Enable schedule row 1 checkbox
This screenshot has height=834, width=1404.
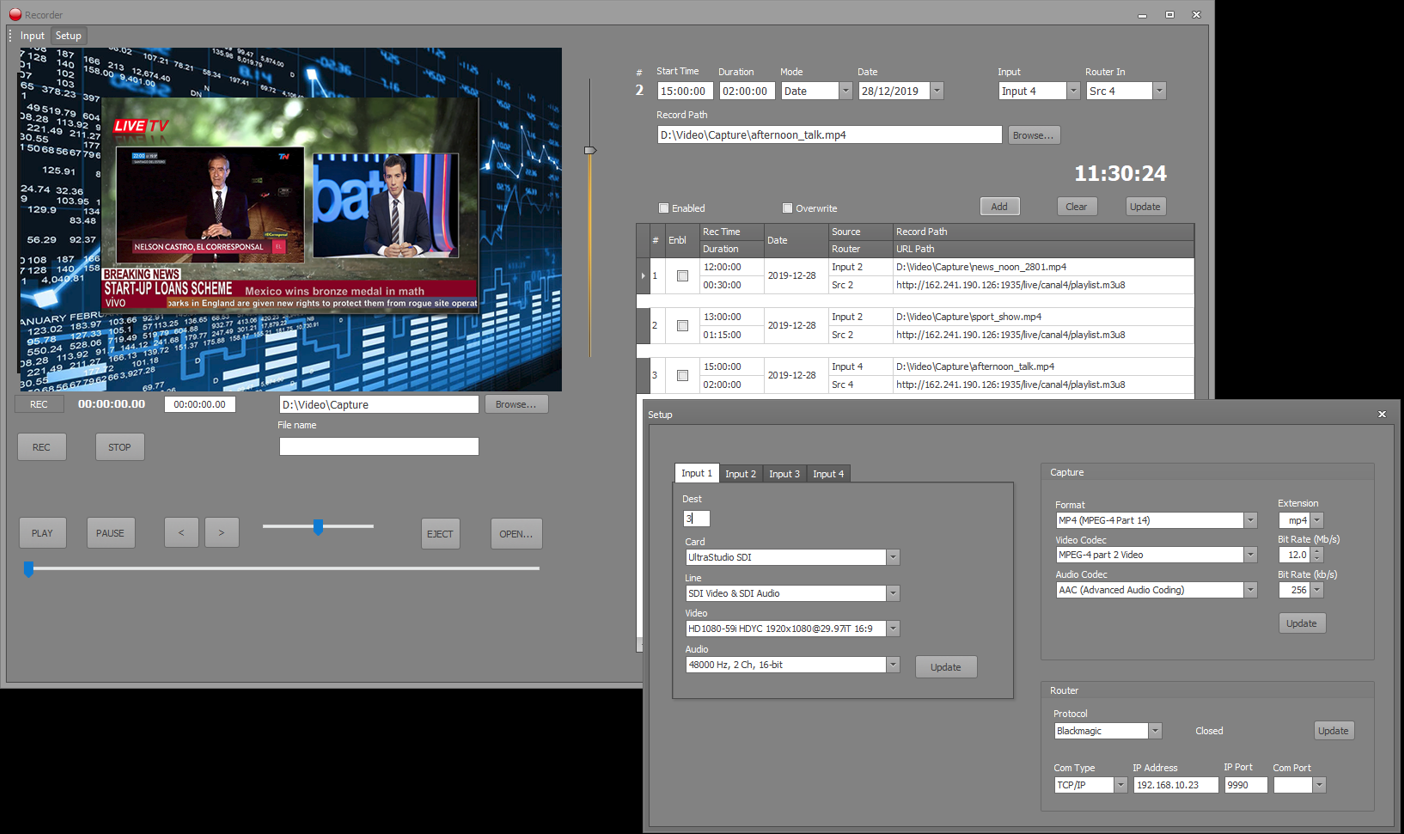(x=682, y=276)
